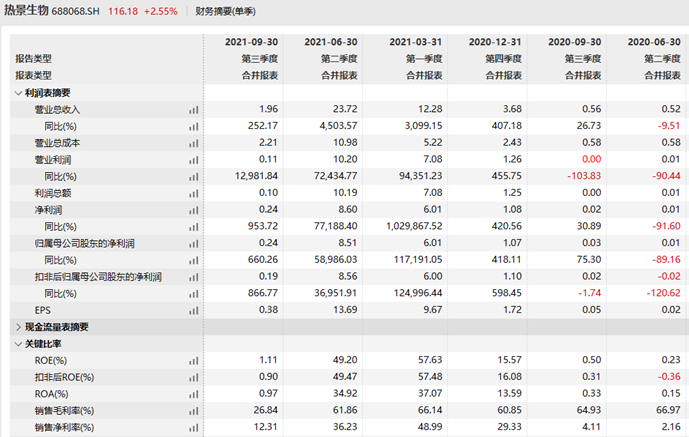This screenshot has width=689, height=437.
Task: Select the 2020-12-31 column header
Action: (x=495, y=42)
